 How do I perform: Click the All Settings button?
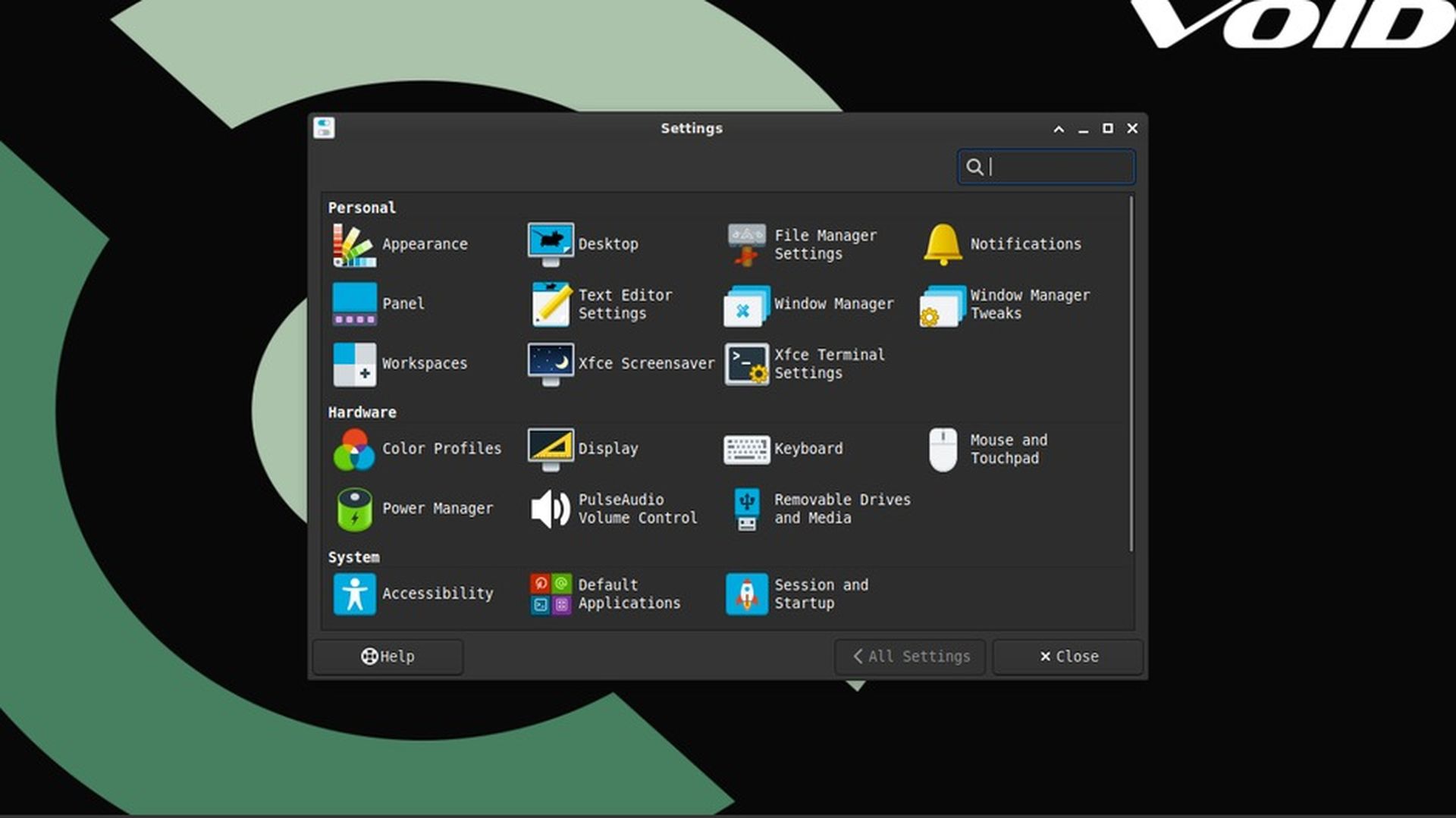910,657
